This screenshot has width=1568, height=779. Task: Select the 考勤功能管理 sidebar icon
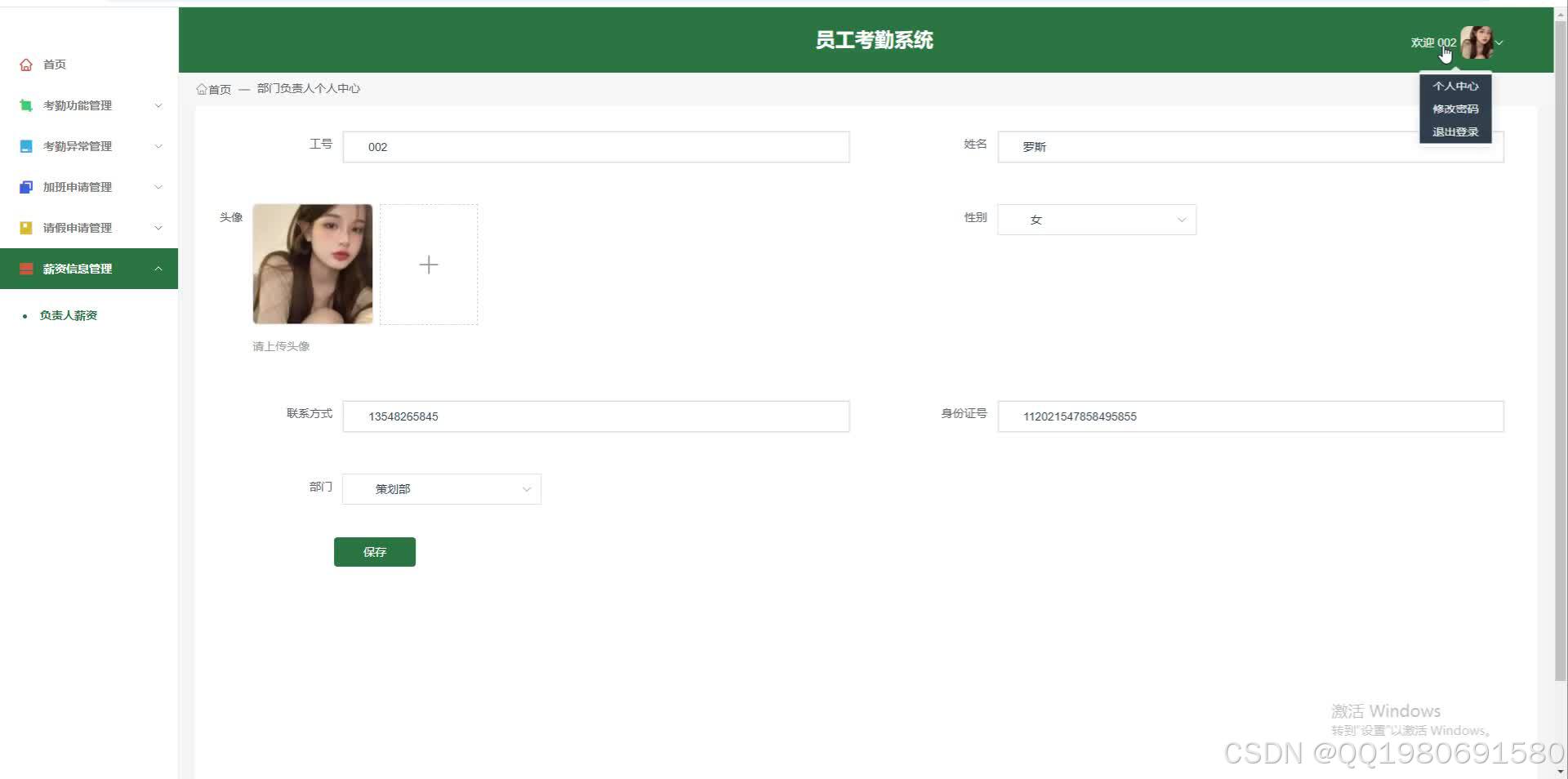(25, 105)
